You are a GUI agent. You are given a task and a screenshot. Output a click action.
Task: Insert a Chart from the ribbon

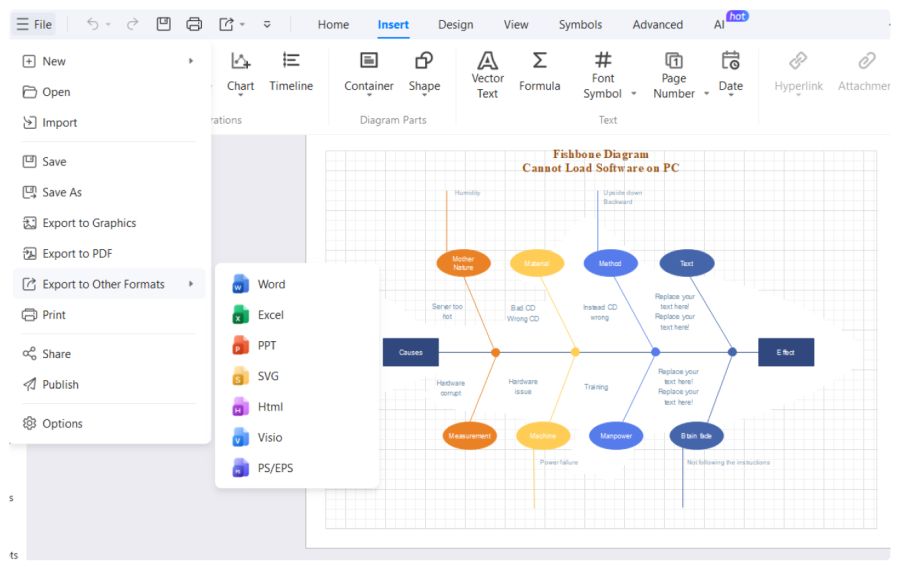click(240, 73)
